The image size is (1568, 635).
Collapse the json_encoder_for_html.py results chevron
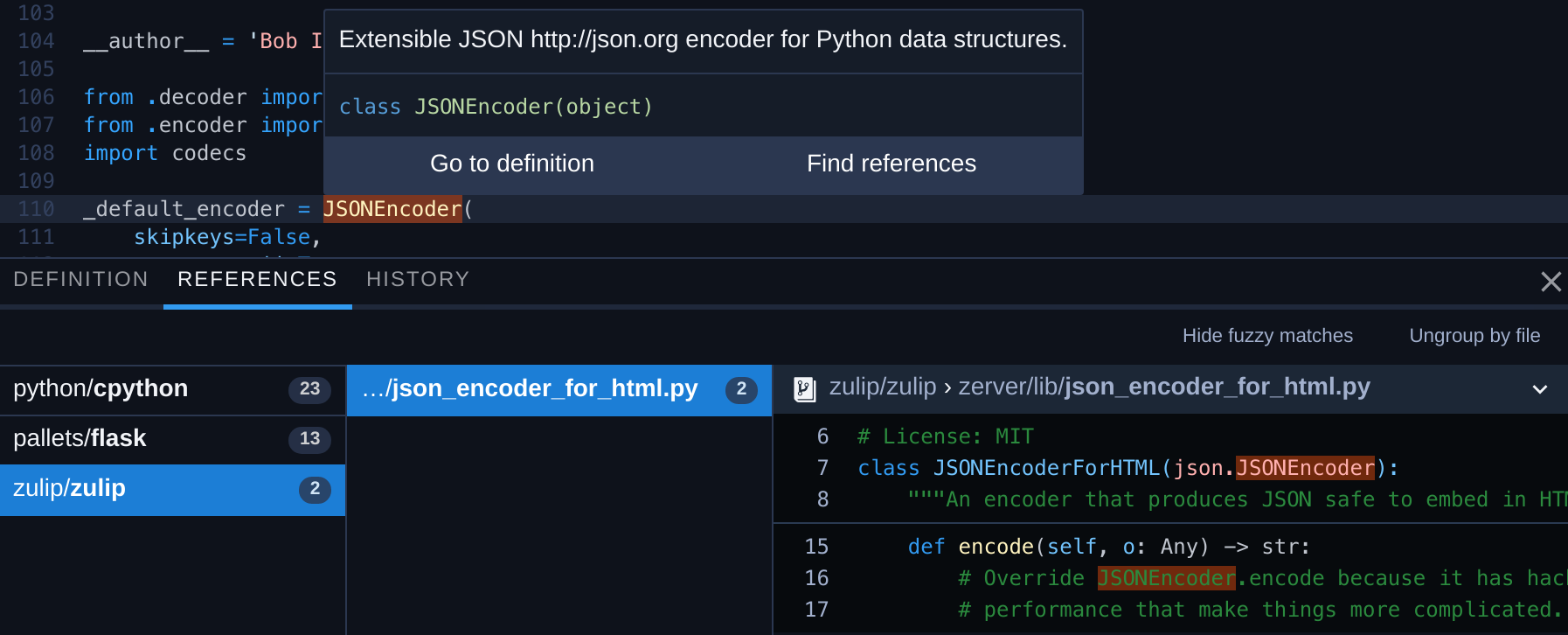1540,389
